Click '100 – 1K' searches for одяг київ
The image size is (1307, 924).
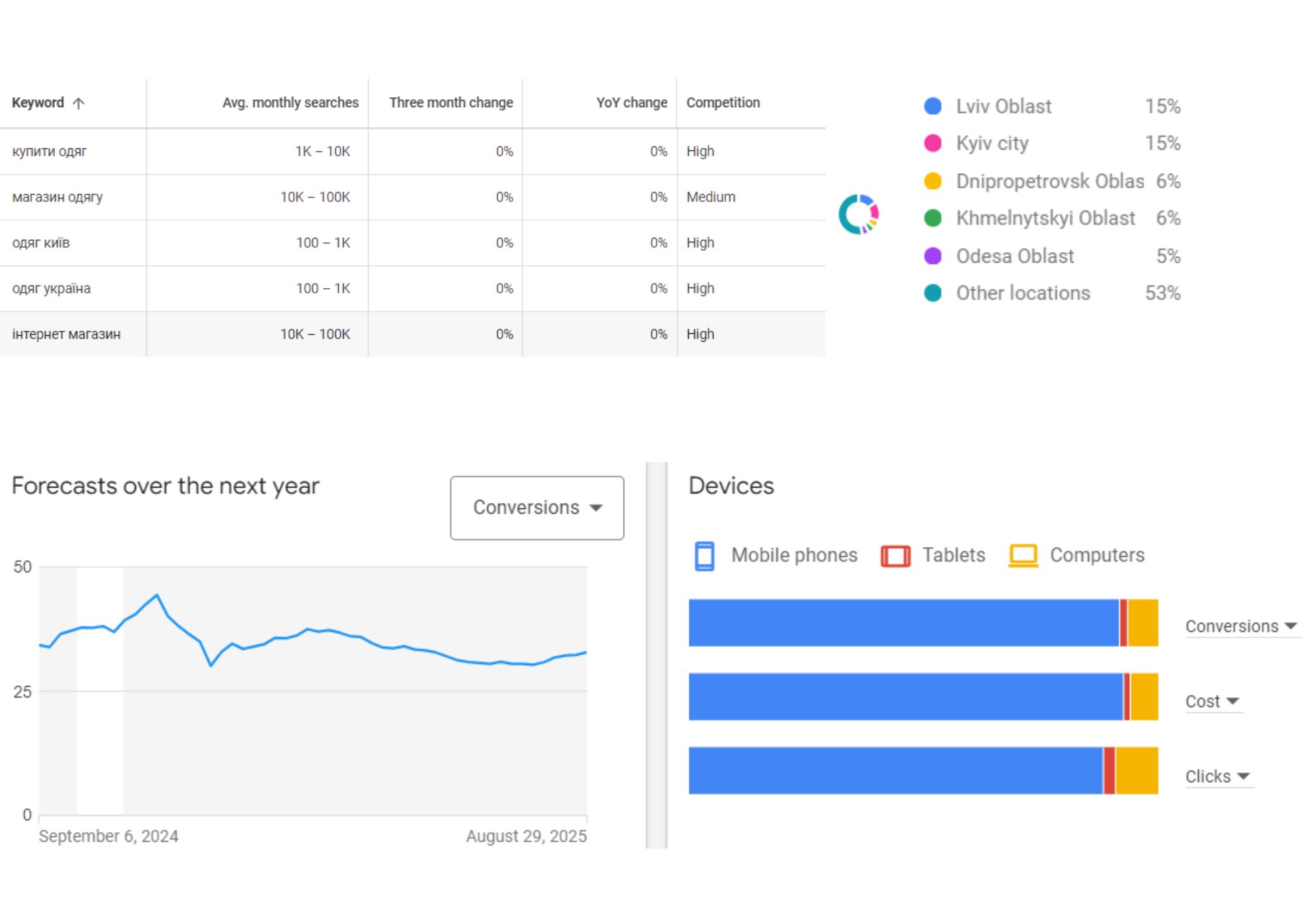pyautogui.click(x=323, y=243)
